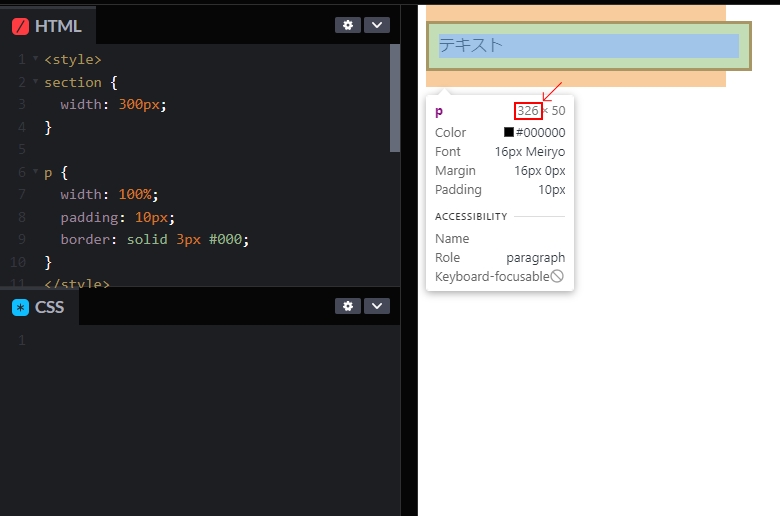Click the 'paragraph' role value

(535, 258)
